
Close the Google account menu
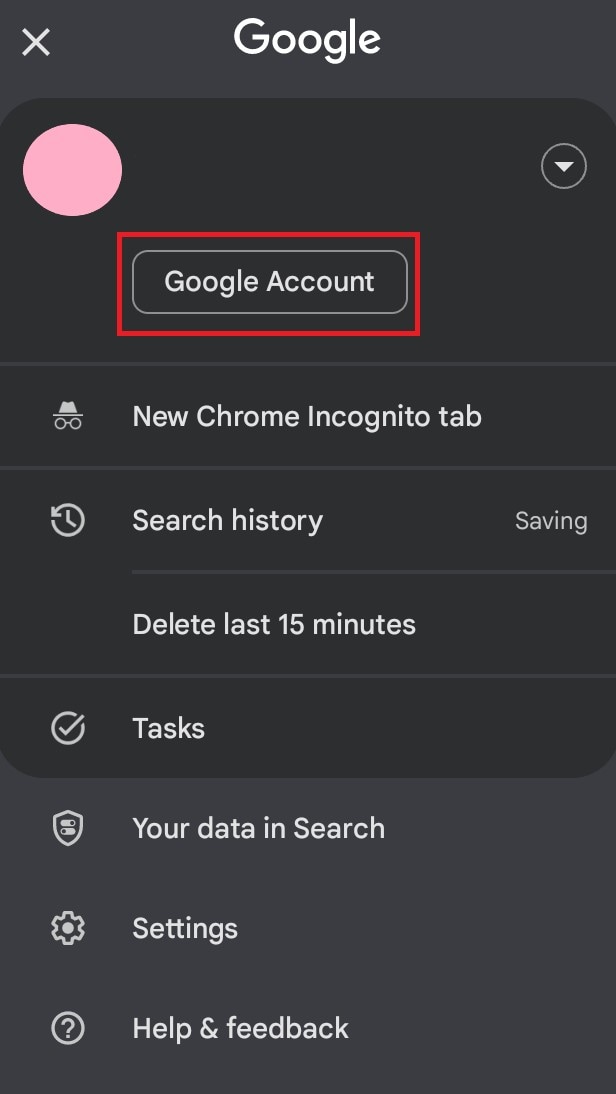point(36,43)
